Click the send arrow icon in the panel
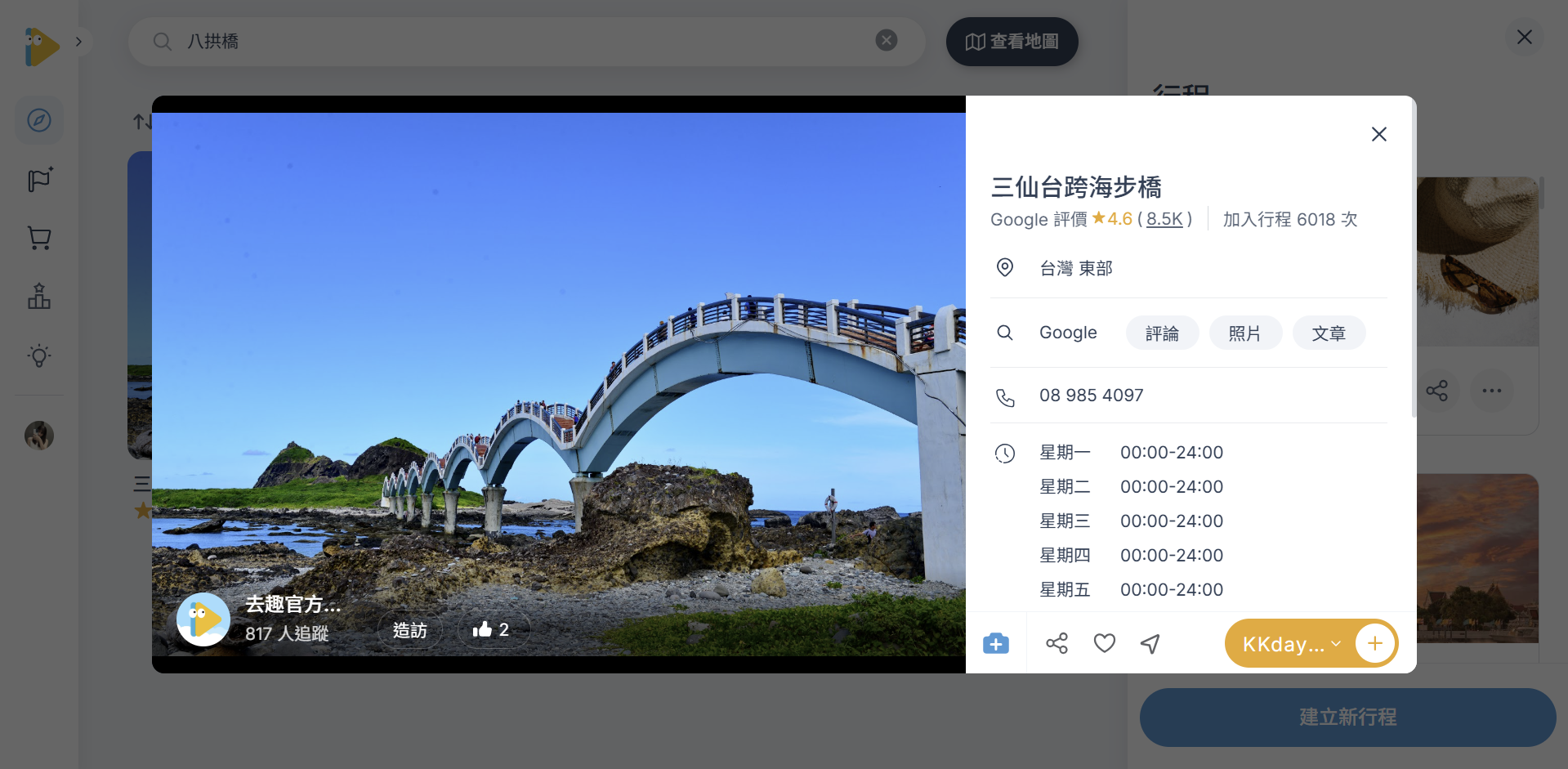 [1150, 643]
